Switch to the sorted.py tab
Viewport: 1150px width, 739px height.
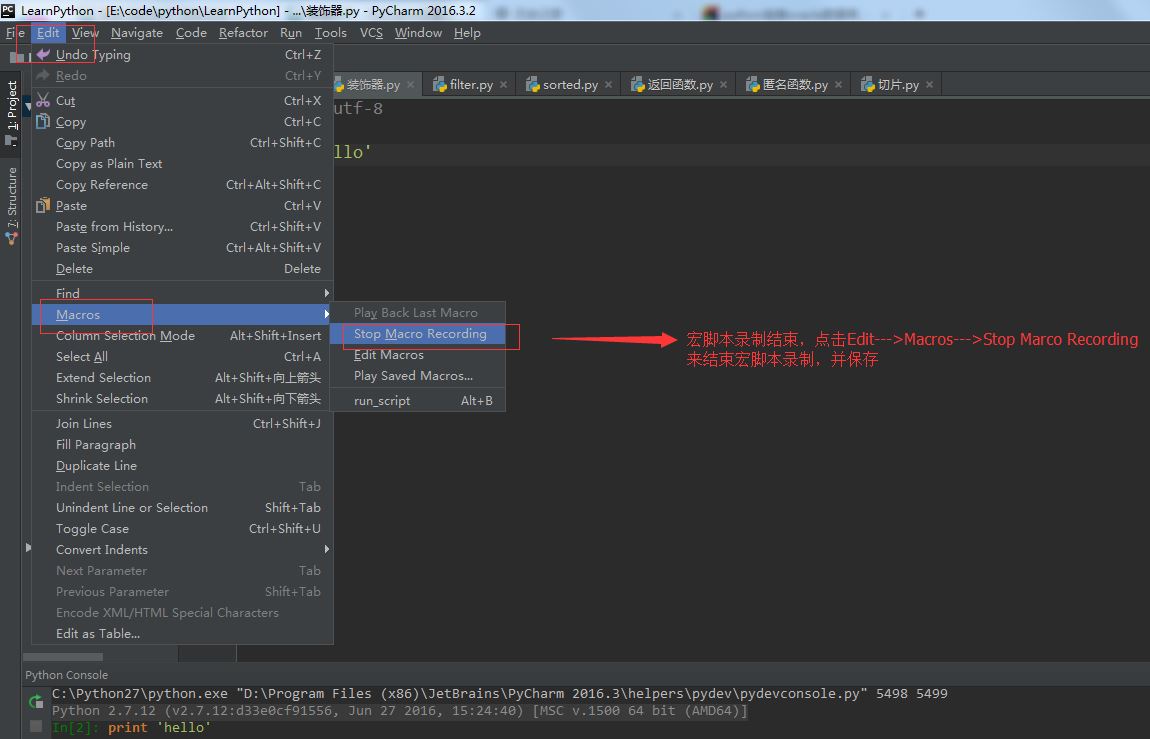coord(570,85)
